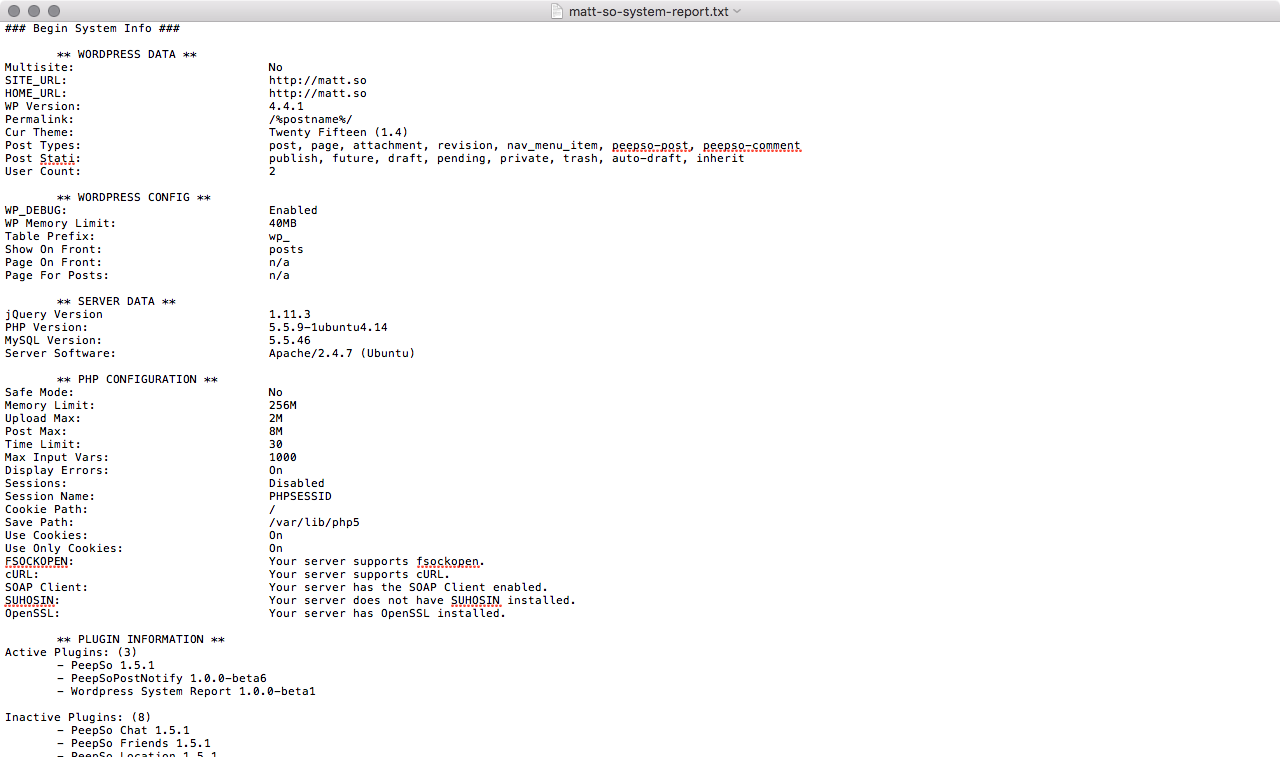Click the '** SERVER DATA **' heading

(x=116, y=301)
